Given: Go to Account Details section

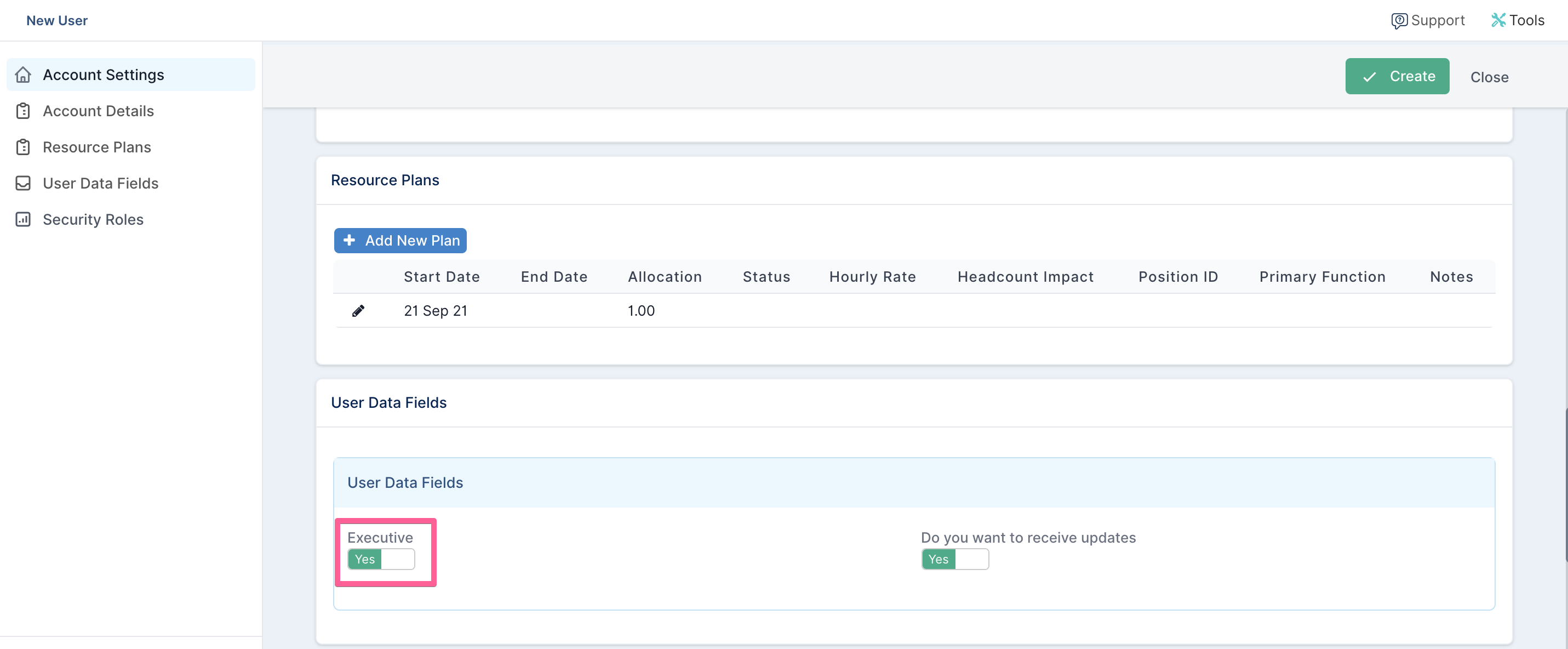Looking at the screenshot, I should (98, 111).
